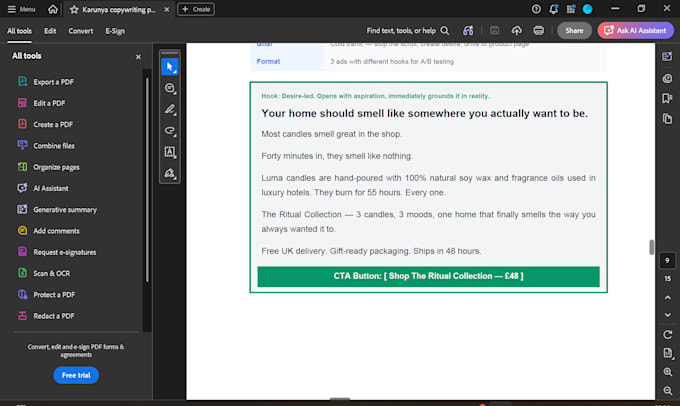Open the Protect a PDF tool
The image size is (680, 406).
[x=46, y=294]
